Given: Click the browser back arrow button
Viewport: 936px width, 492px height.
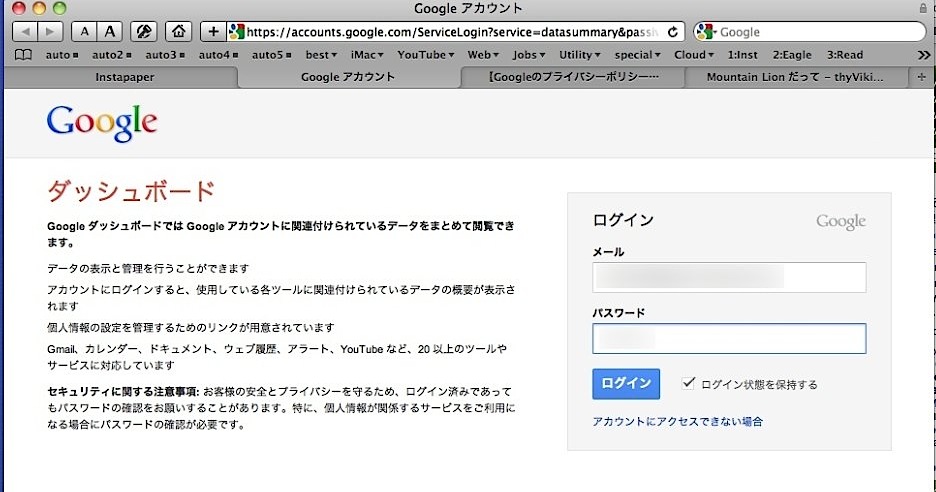Looking at the screenshot, I should 22,32.
